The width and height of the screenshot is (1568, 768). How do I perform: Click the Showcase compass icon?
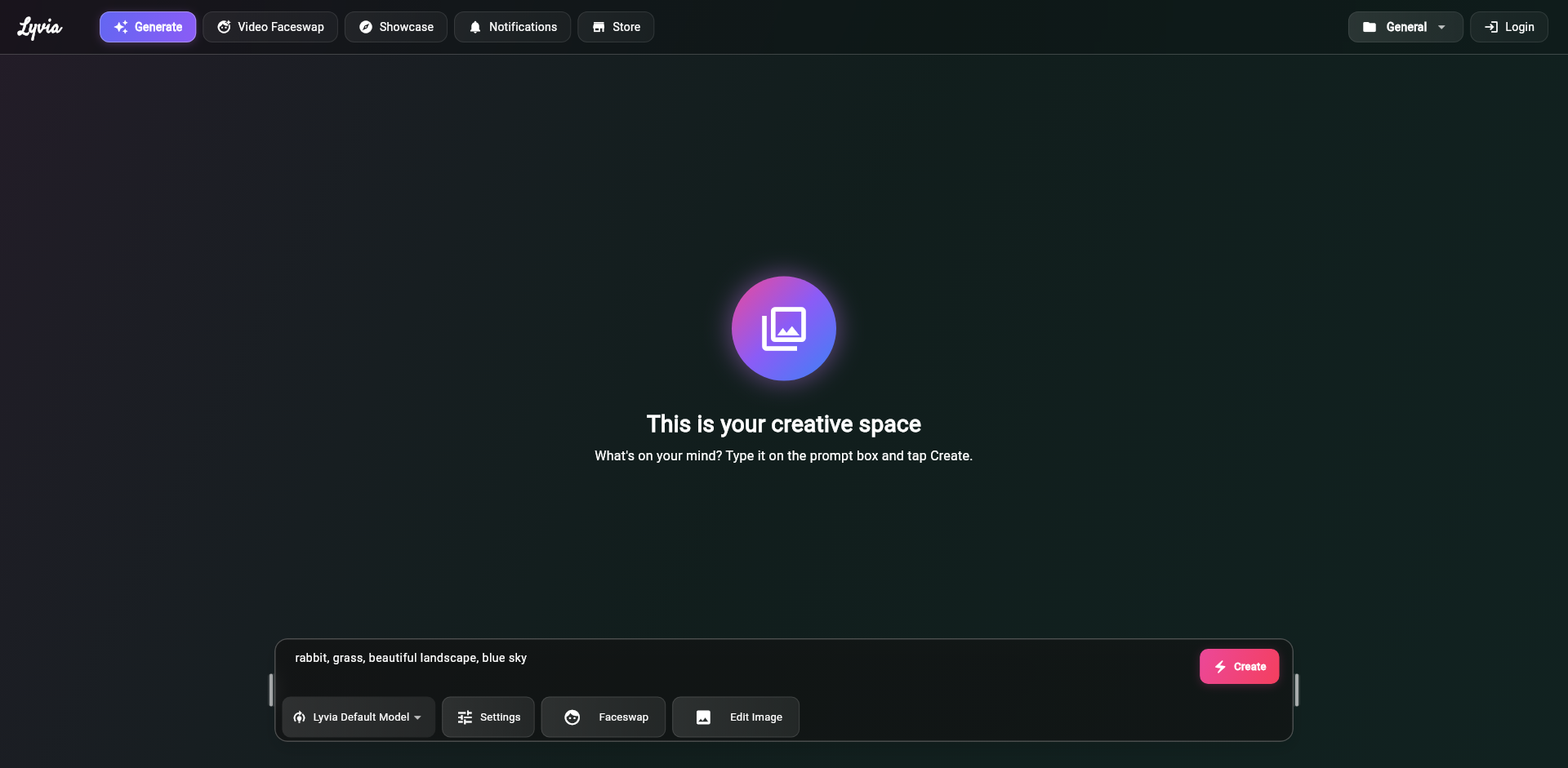coord(366,27)
